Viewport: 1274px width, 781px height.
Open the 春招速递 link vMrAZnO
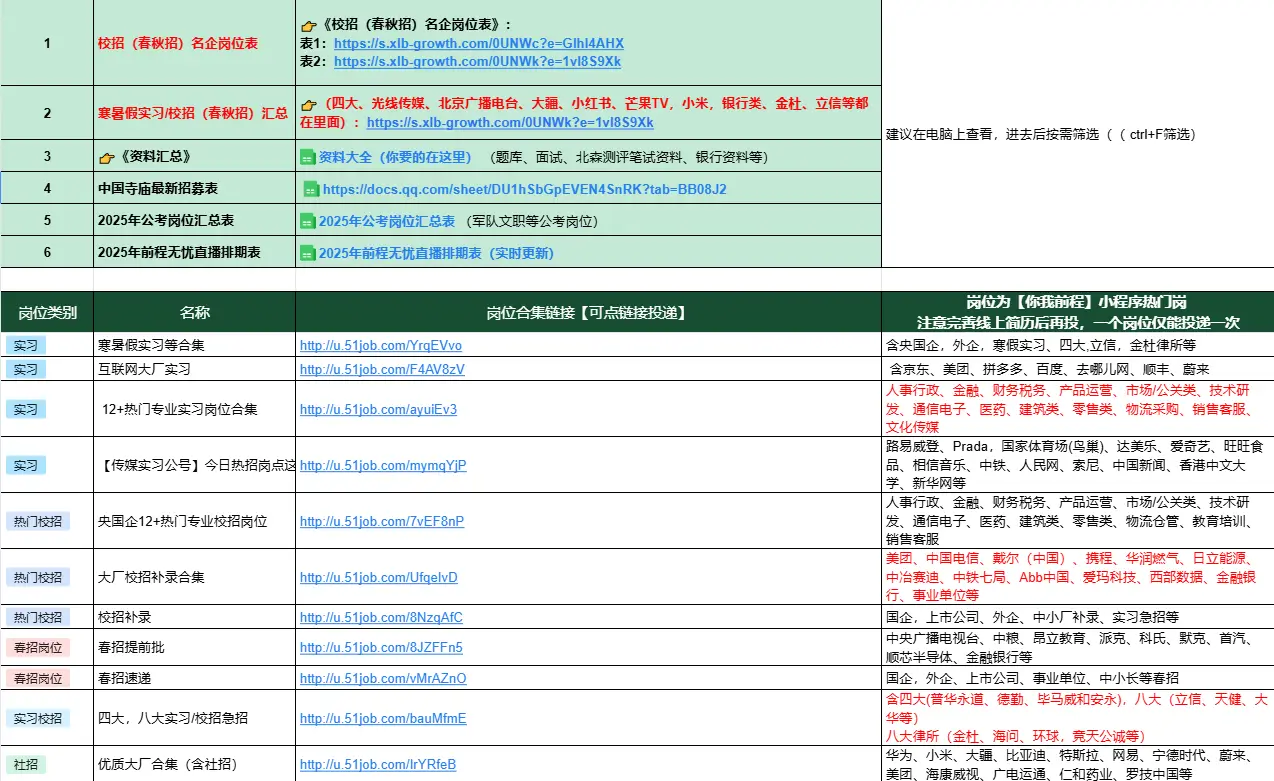(x=383, y=679)
